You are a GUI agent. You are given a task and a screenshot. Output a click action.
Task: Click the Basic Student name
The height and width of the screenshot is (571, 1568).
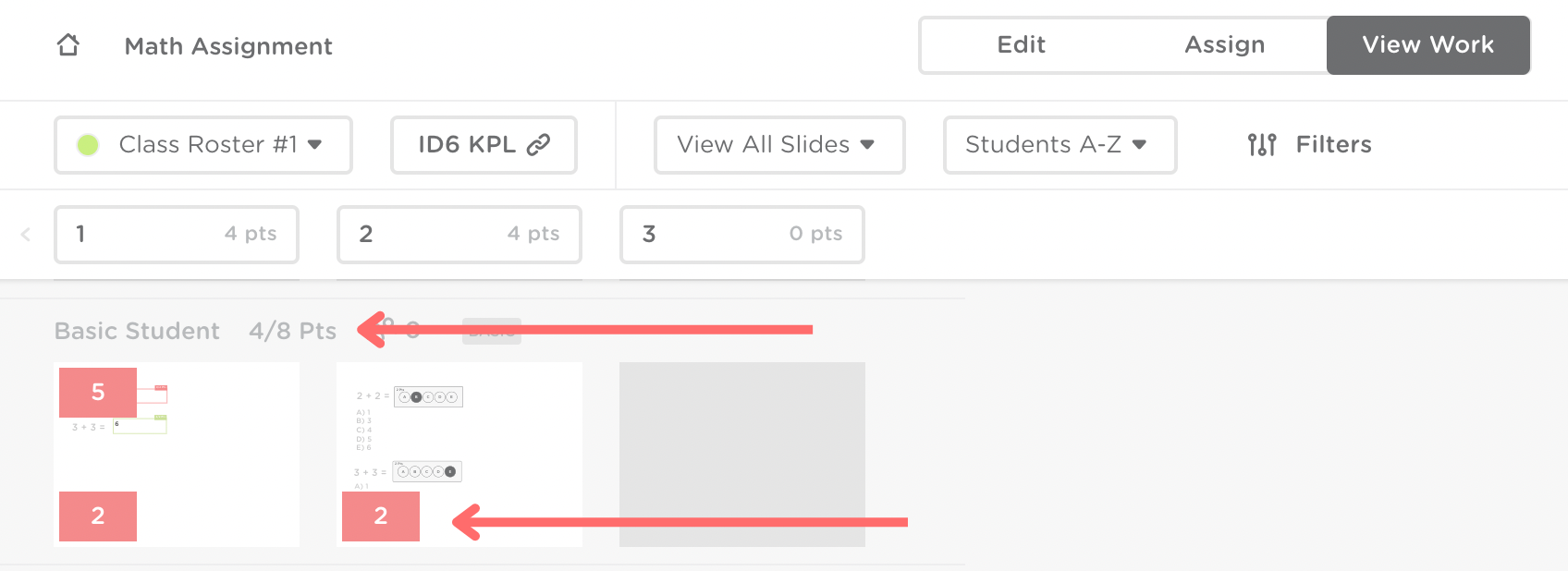coord(137,331)
